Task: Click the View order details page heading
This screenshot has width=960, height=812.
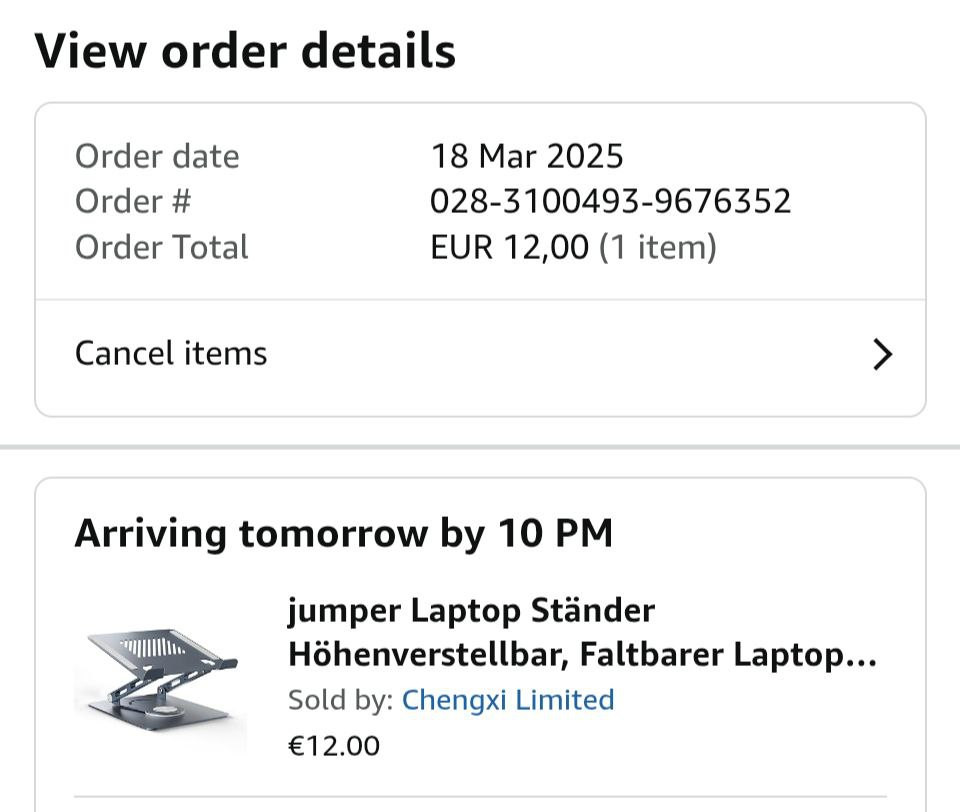Action: pyautogui.click(x=245, y=51)
